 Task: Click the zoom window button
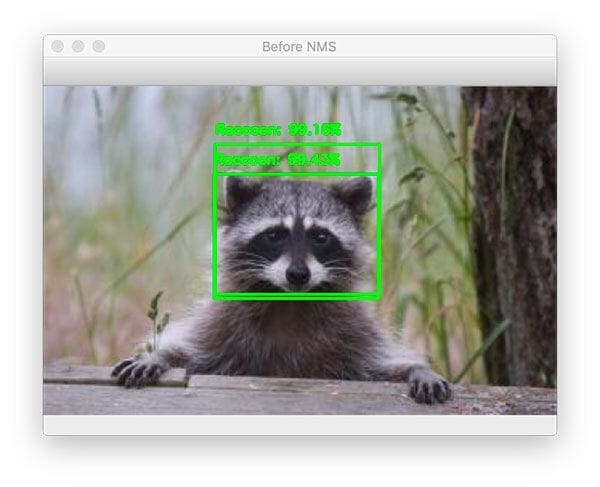(x=98, y=47)
